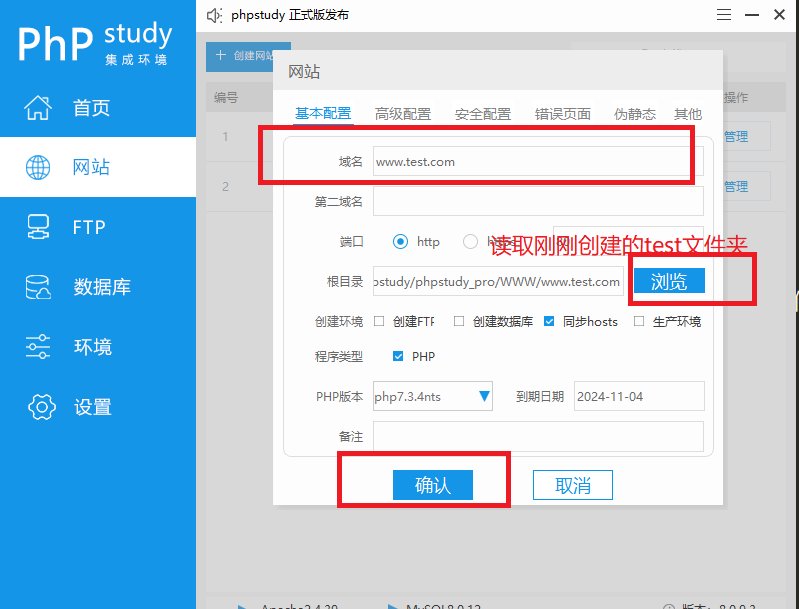Switch to the 其他 tab
The image size is (799, 609).
pos(688,114)
